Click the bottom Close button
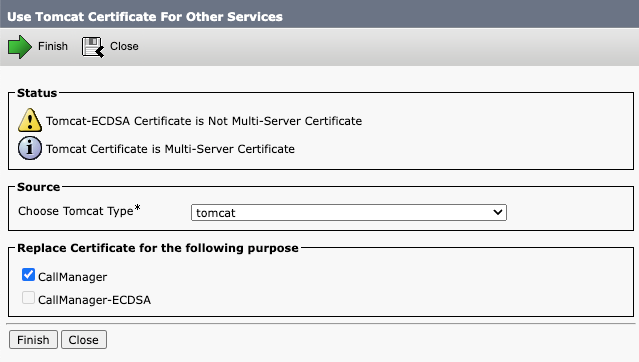Viewport: 639px width, 362px height. [x=84, y=340]
